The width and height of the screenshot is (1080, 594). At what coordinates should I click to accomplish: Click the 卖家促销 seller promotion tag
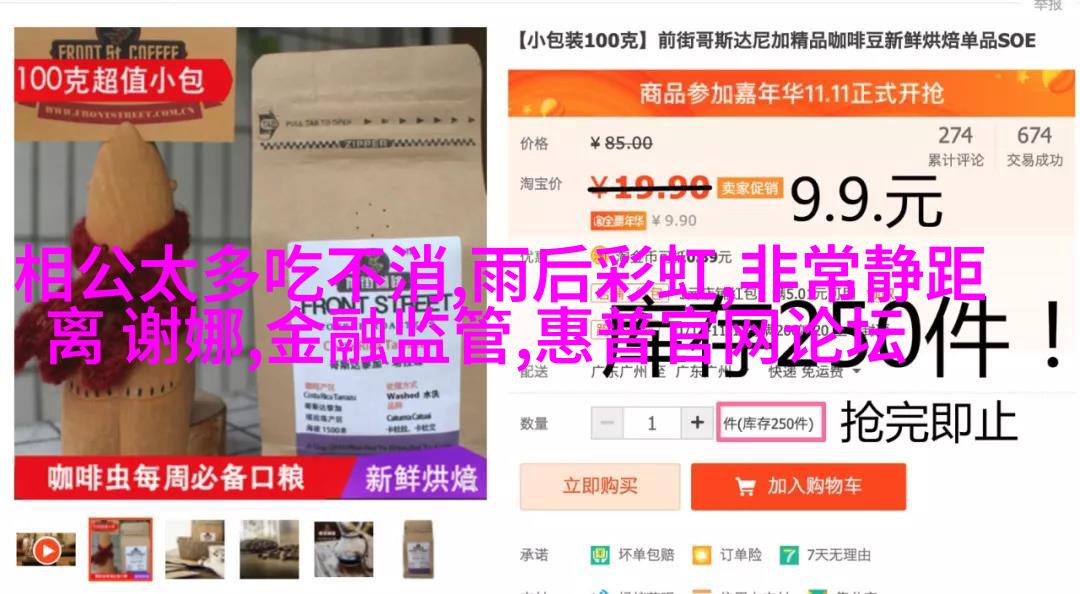(x=749, y=187)
